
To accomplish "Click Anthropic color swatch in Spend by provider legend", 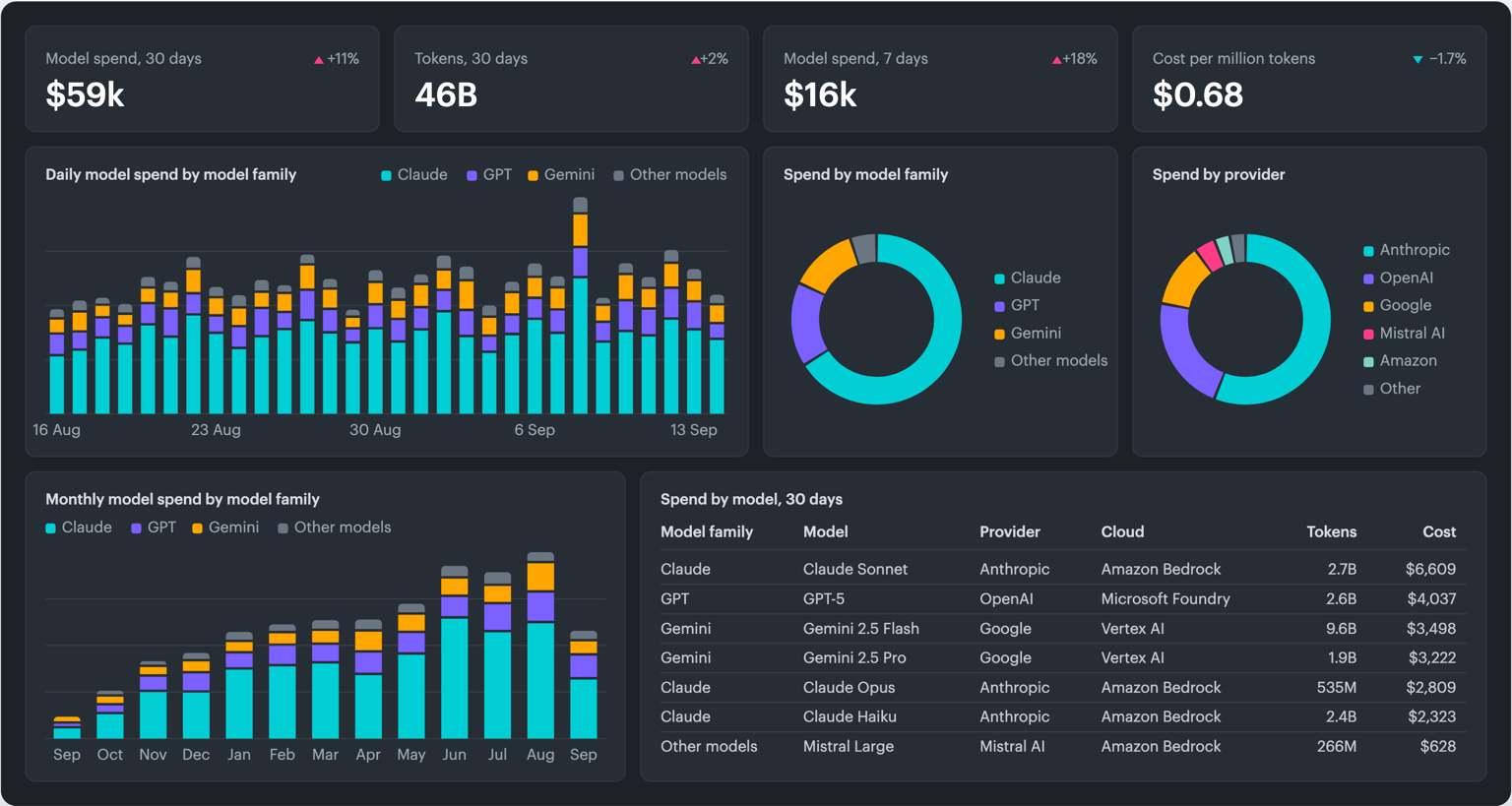I will [1368, 251].
